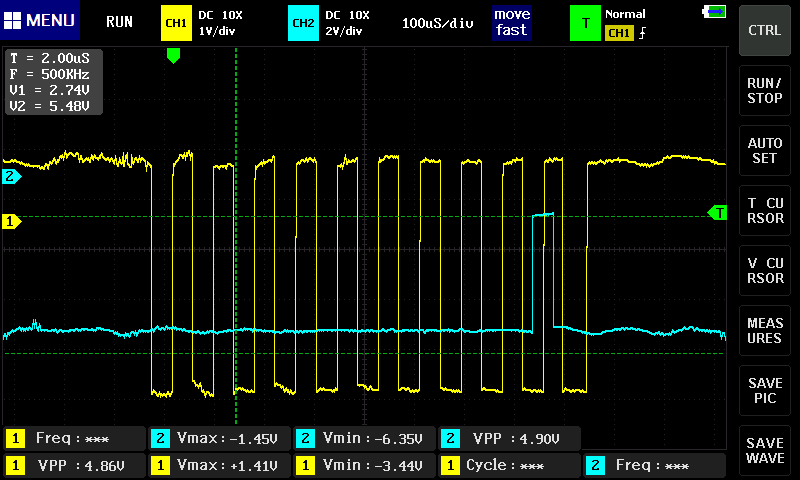Image resolution: width=800 pixels, height=480 pixels.
Task: Click the green trigger T badge
Action: point(585,22)
